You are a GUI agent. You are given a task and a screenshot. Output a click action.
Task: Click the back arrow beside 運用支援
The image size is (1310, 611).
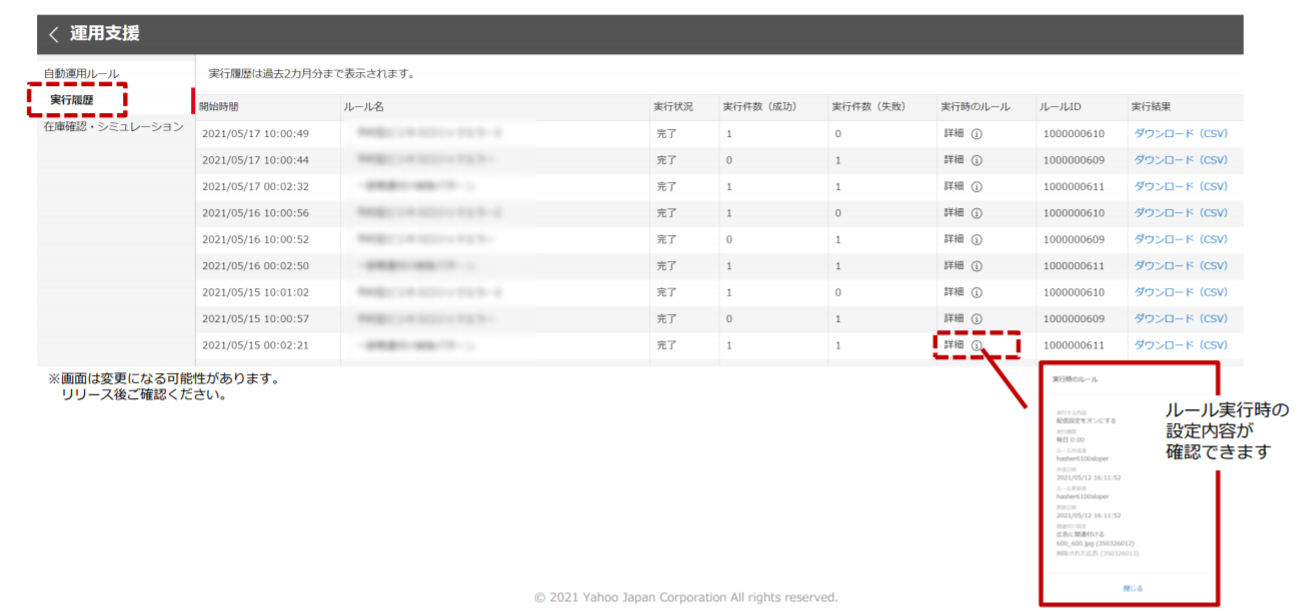pos(54,34)
